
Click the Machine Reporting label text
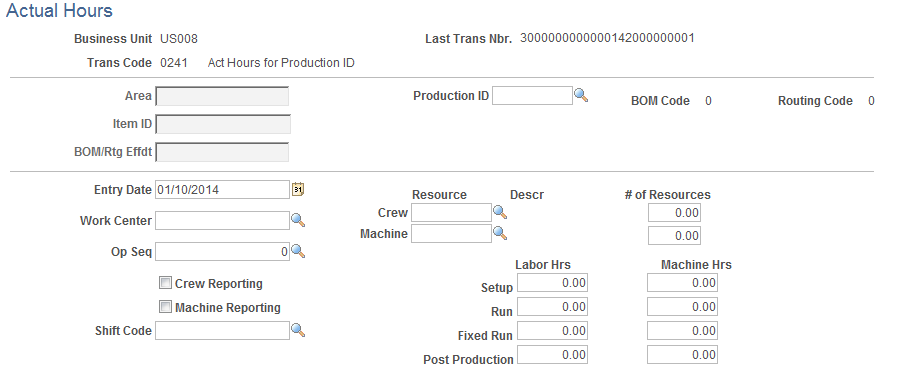point(228,307)
